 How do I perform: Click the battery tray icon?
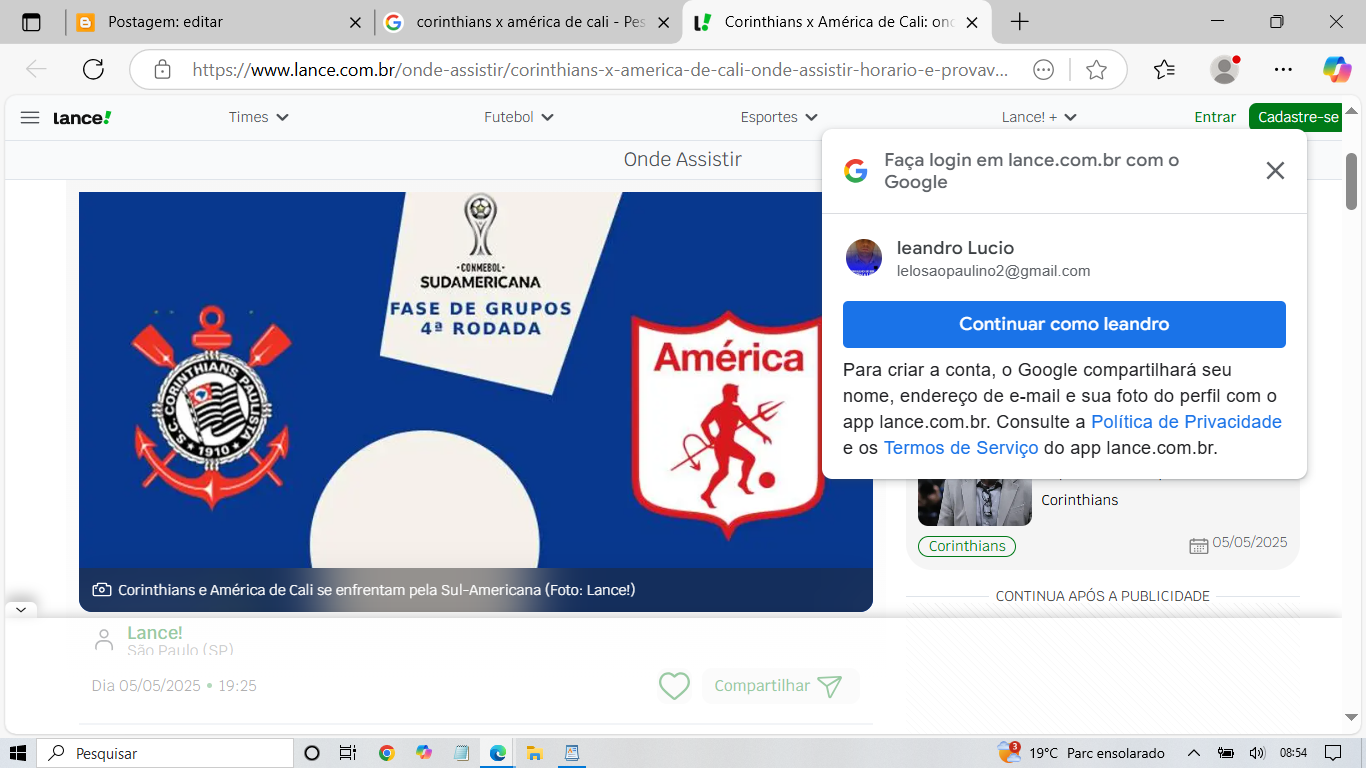pyautogui.click(x=1226, y=753)
